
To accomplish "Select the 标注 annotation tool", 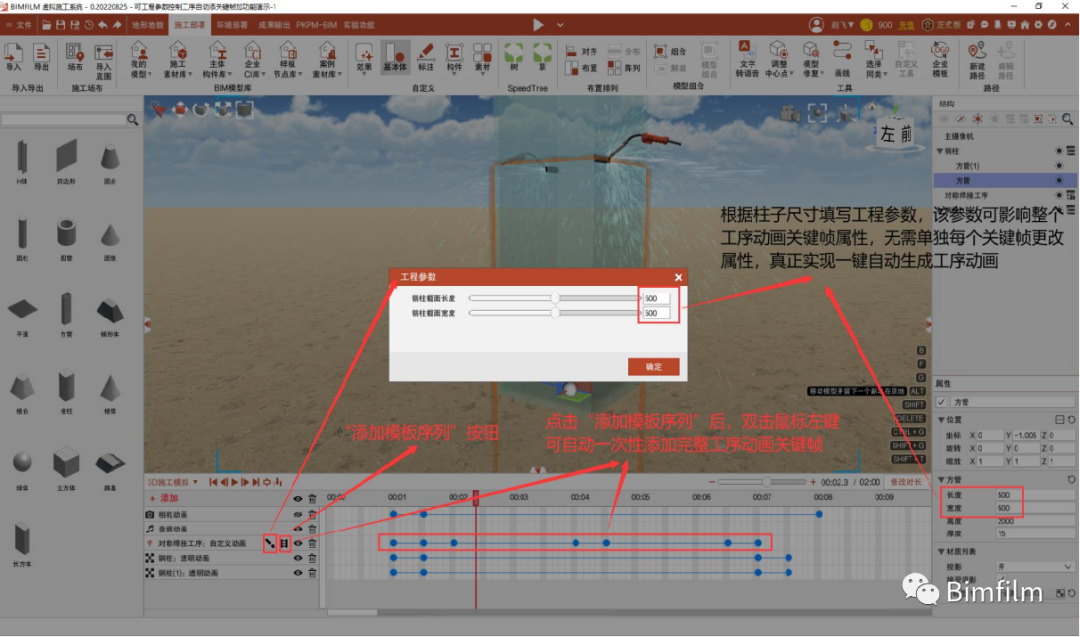I will click(426, 57).
